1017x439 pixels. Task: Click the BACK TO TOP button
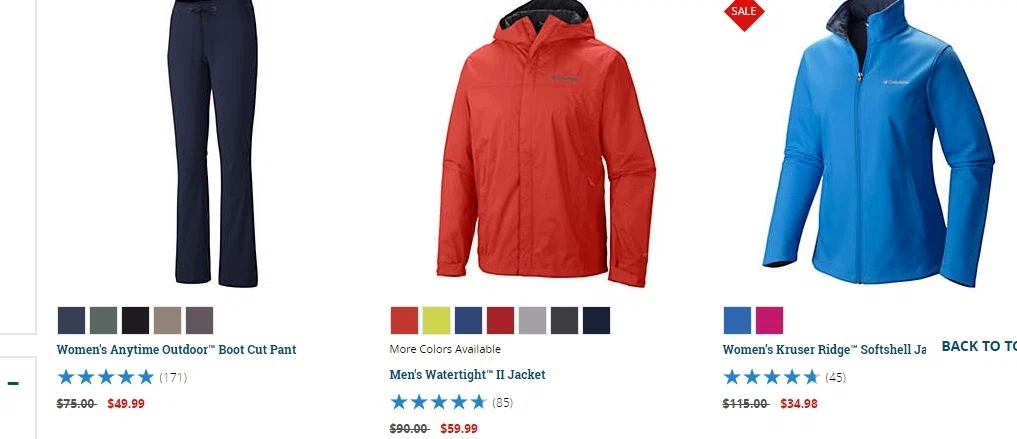click(x=979, y=346)
